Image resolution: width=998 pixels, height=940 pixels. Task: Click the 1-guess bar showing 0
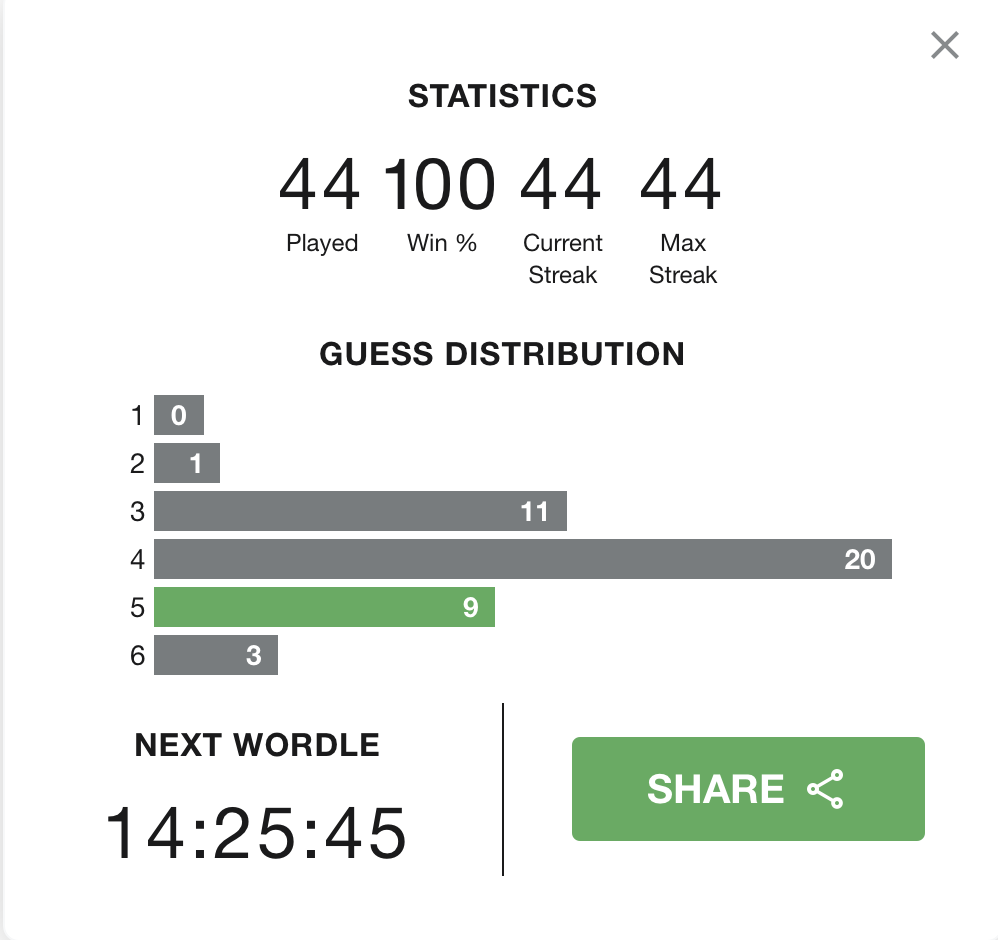(x=179, y=415)
